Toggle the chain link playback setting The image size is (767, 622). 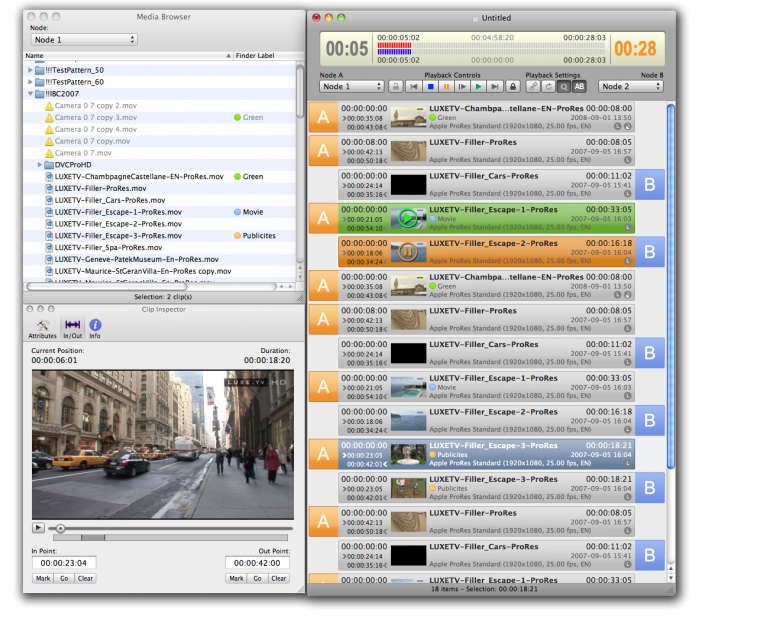click(x=533, y=87)
